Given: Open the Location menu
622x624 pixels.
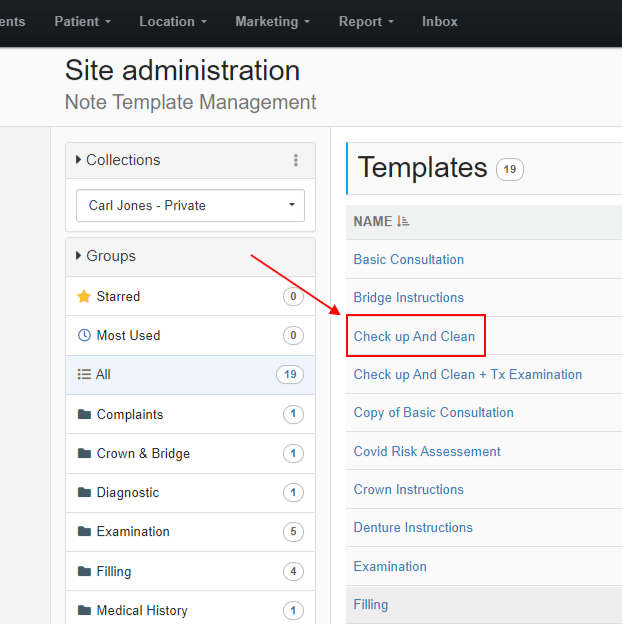Looking at the screenshot, I should click(173, 21).
